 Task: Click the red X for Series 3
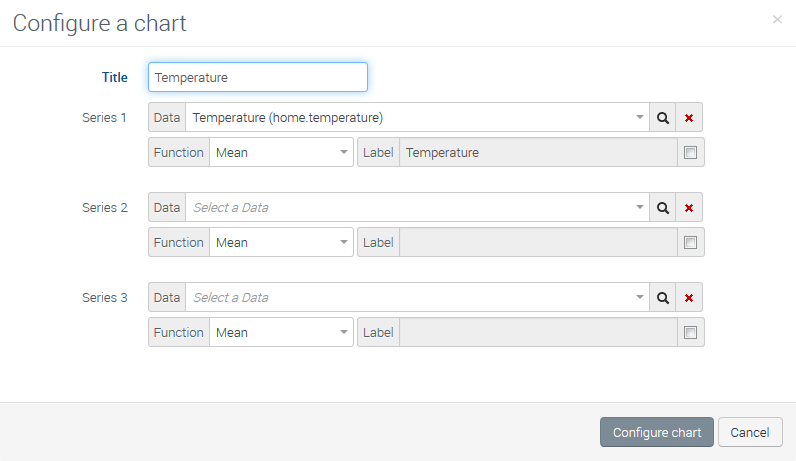(x=689, y=298)
